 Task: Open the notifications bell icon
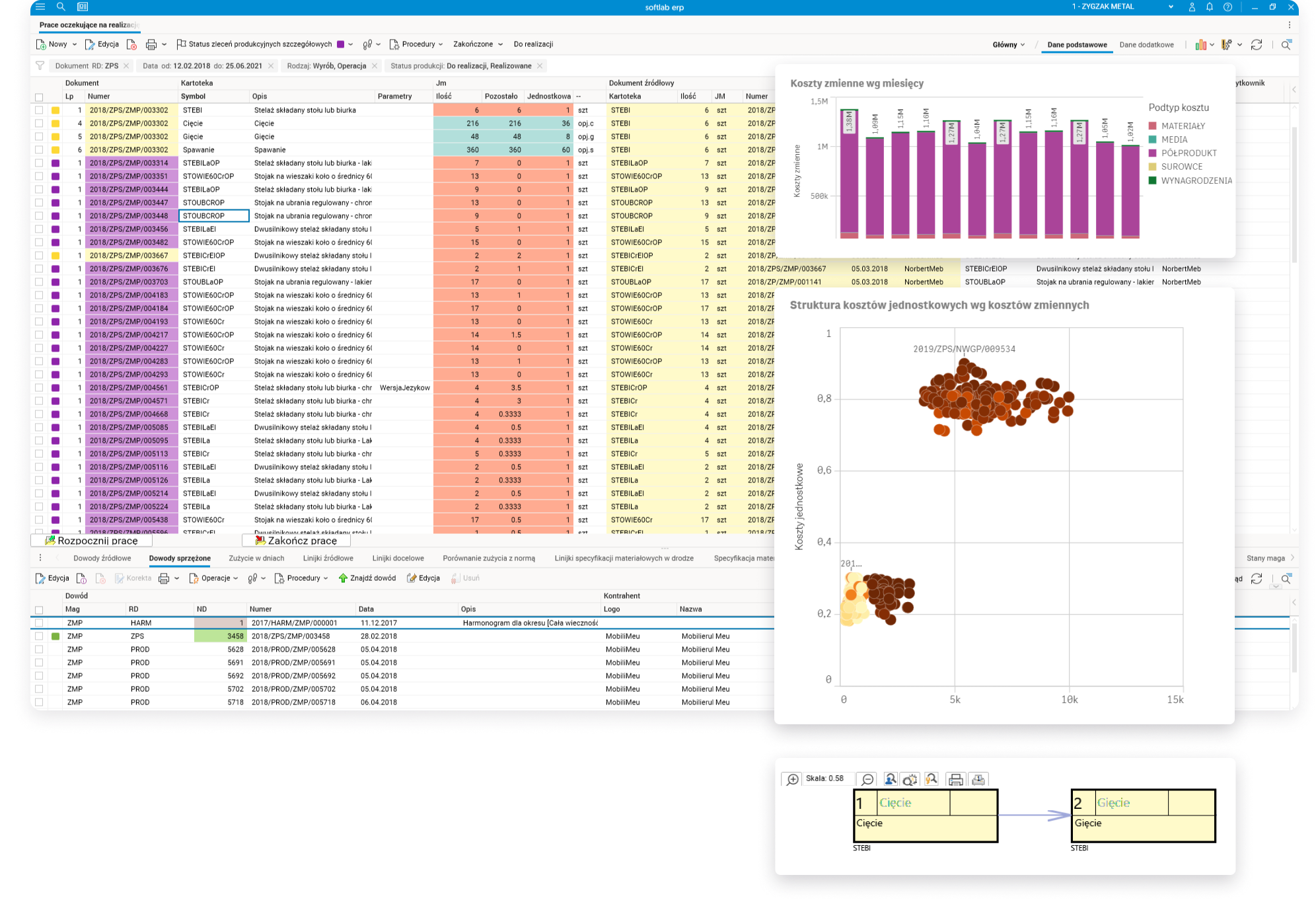click(1209, 7)
